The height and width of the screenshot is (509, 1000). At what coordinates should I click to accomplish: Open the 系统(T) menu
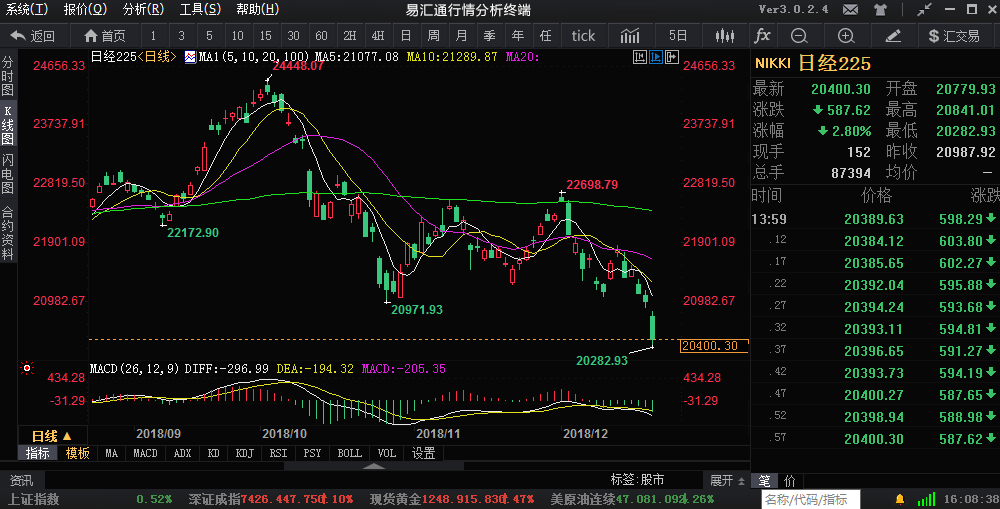(x=27, y=10)
